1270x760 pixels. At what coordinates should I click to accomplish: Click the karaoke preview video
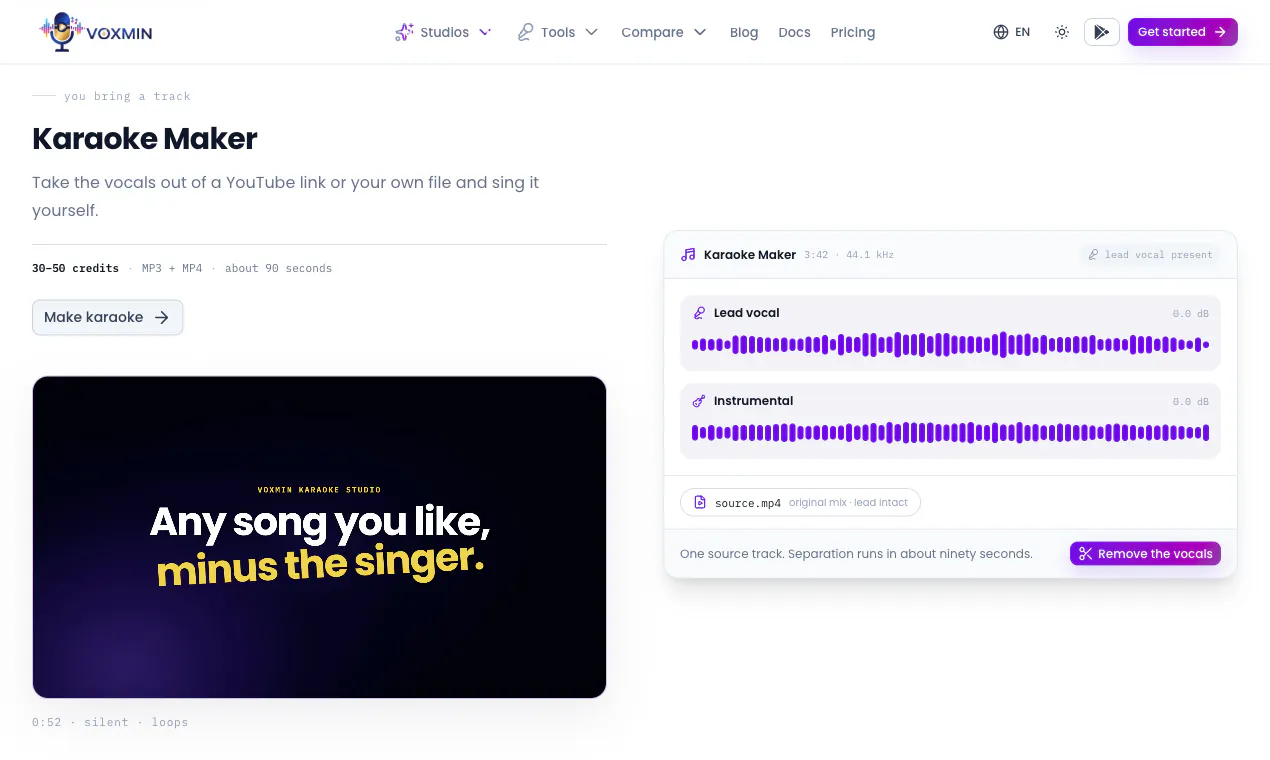tap(319, 537)
